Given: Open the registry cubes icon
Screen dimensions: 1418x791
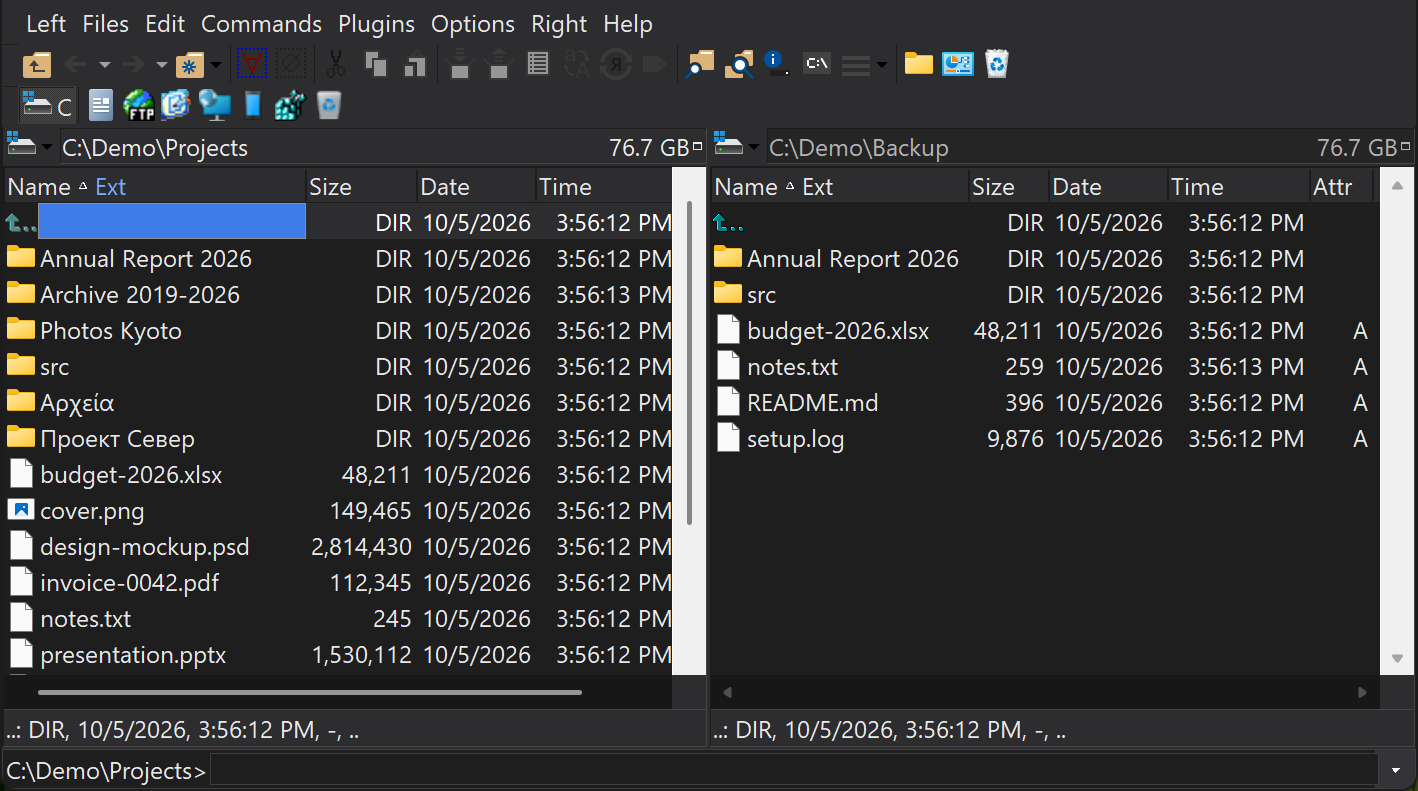Looking at the screenshot, I should click(290, 104).
